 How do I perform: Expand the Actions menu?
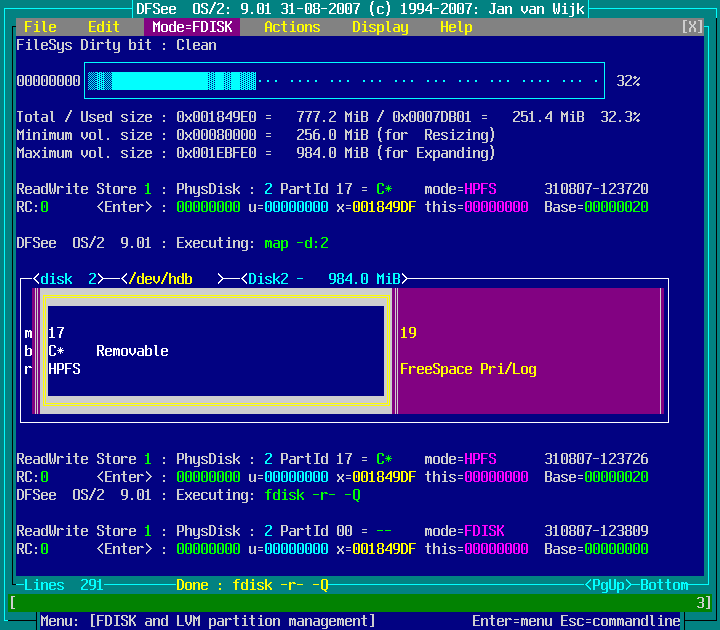coord(292,27)
